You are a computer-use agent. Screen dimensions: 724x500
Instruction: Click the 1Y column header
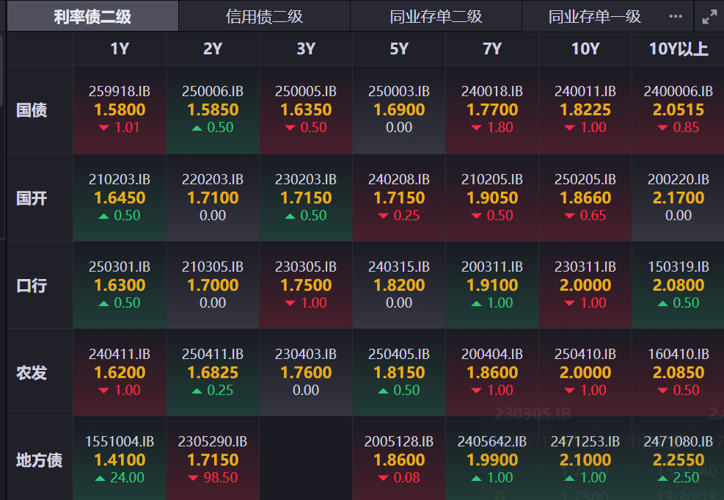120,49
